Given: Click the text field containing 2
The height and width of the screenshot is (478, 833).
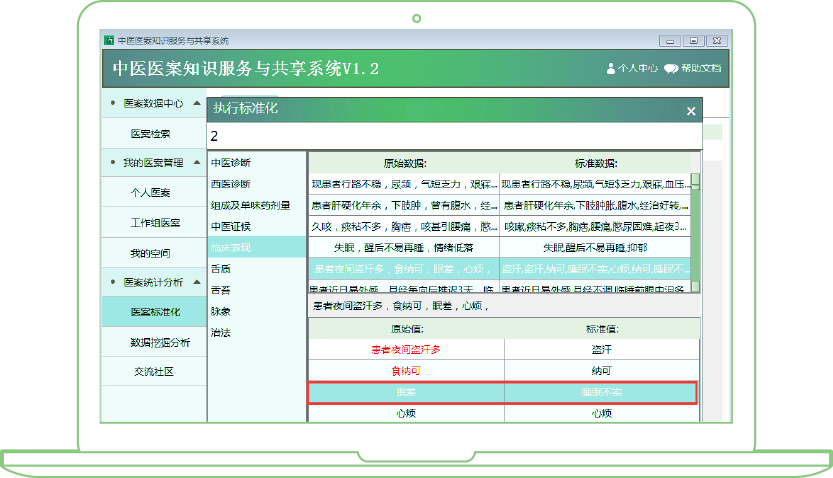Looking at the screenshot, I should [x=450, y=136].
